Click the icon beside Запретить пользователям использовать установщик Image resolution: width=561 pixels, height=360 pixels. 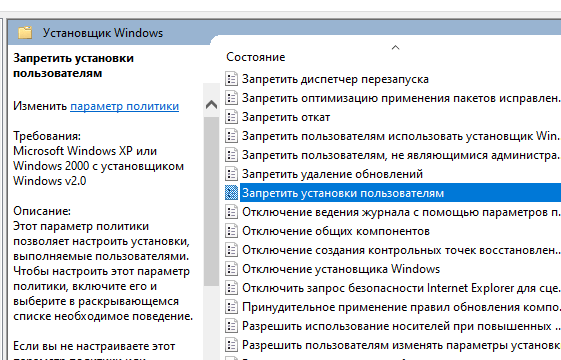click(231, 136)
